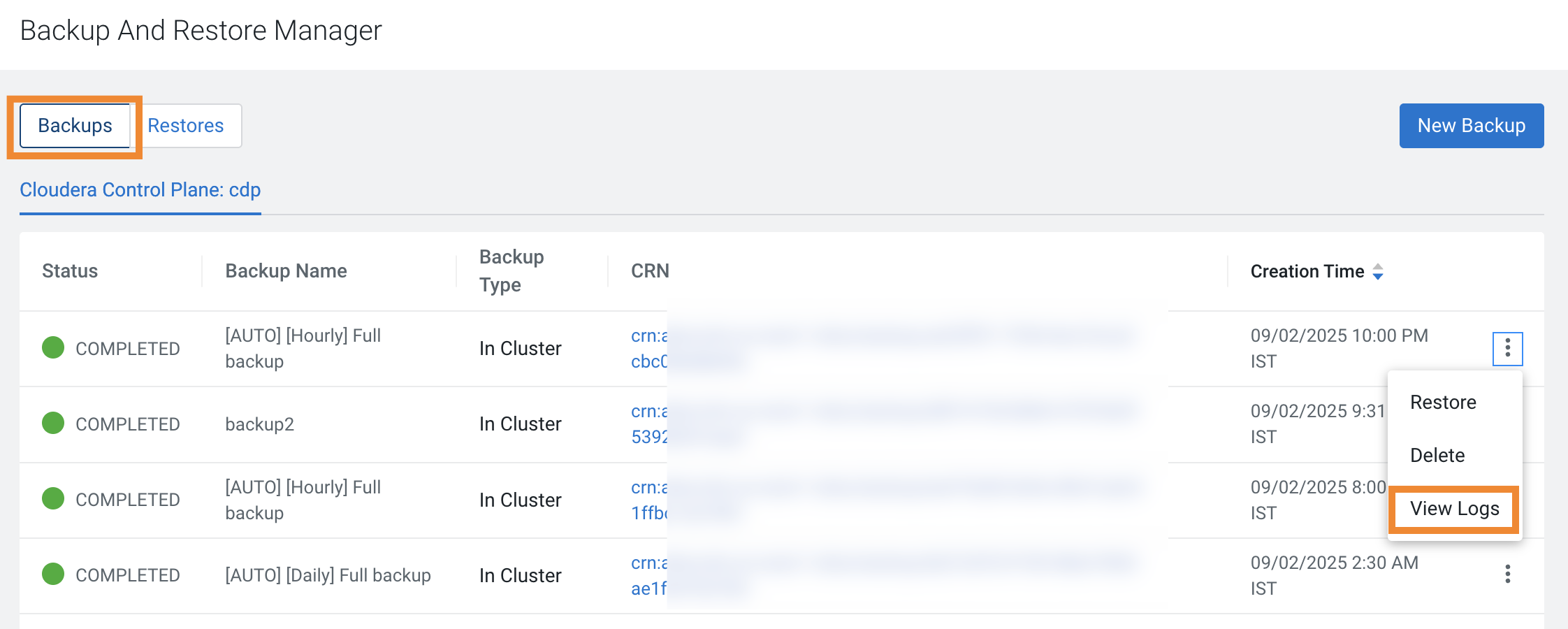The height and width of the screenshot is (629, 1568).
Task: Click the Backup Name column header
Action: click(286, 270)
